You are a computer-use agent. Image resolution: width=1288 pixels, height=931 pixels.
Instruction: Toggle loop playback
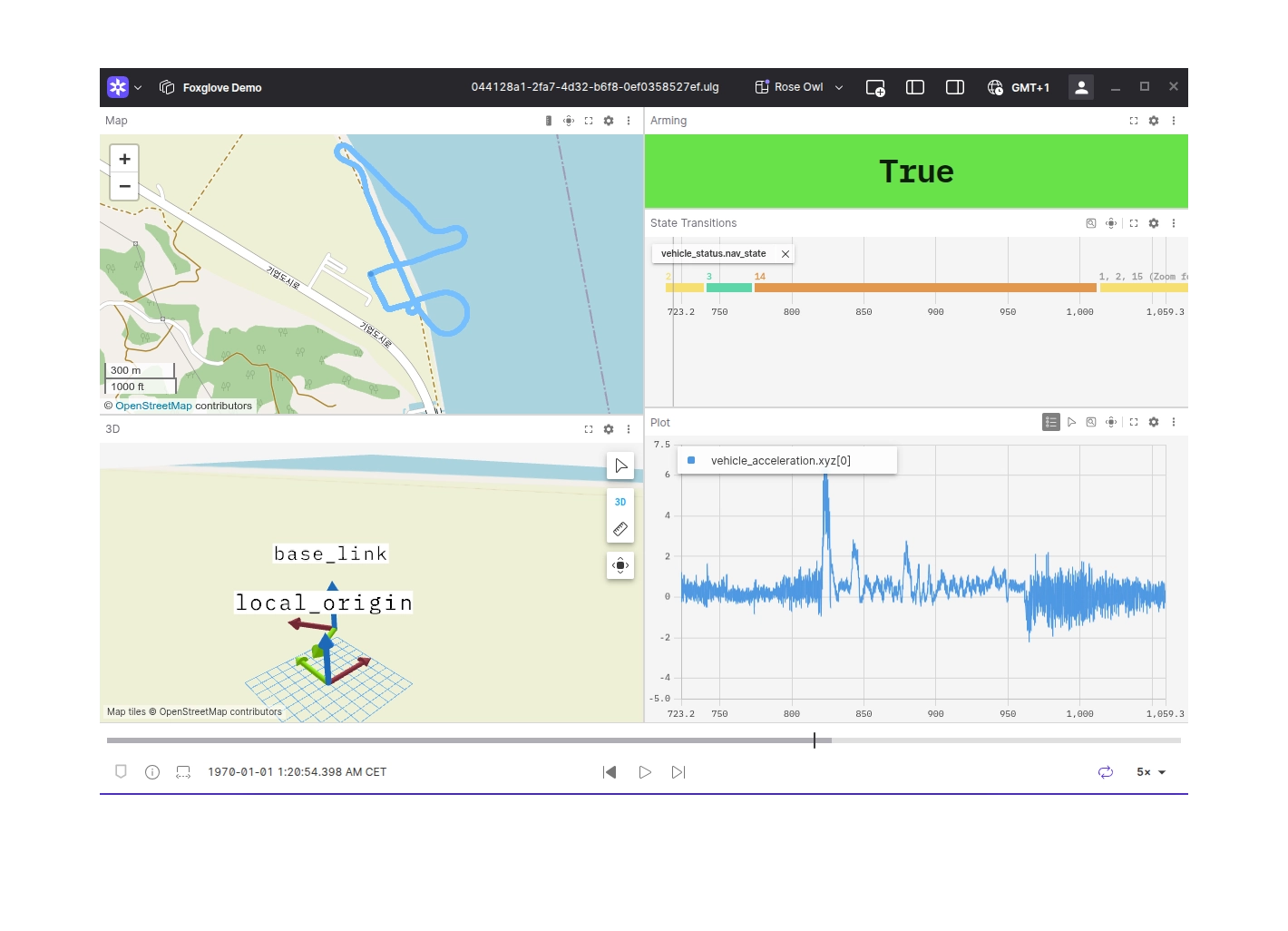(x=1105, y=772)
